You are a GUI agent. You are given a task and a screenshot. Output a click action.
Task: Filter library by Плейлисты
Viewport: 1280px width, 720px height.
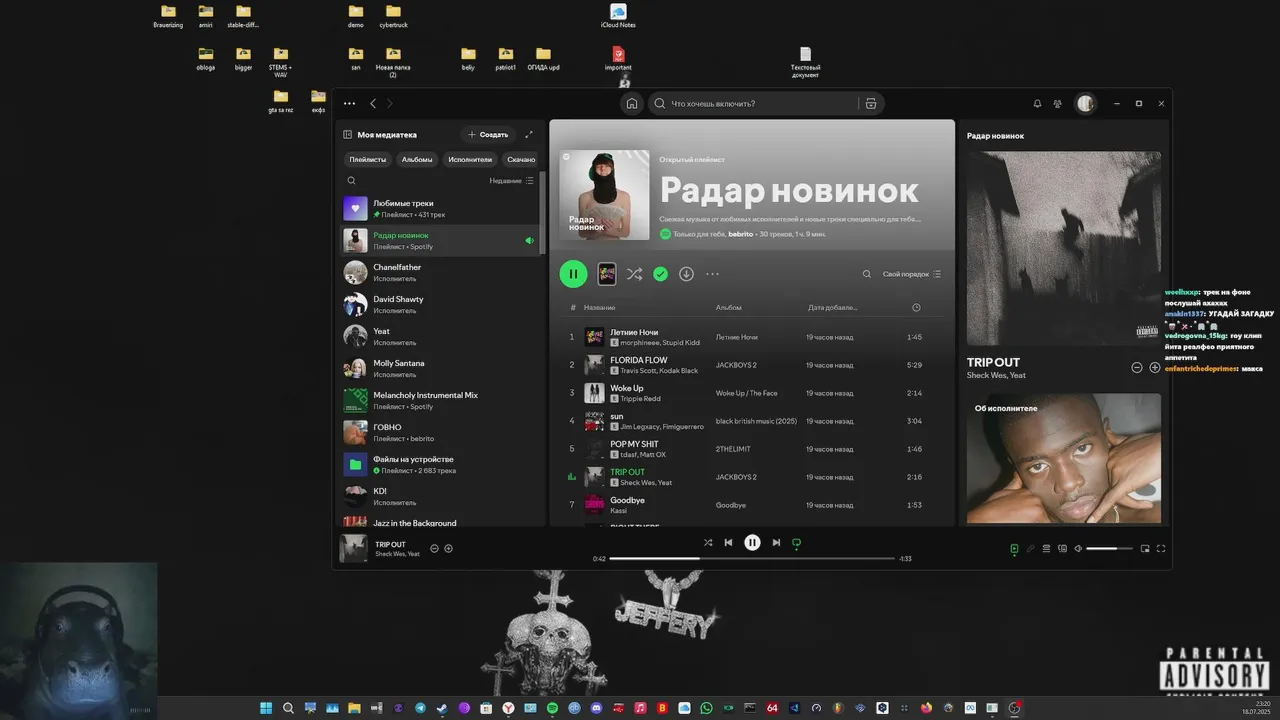(368, 159)
